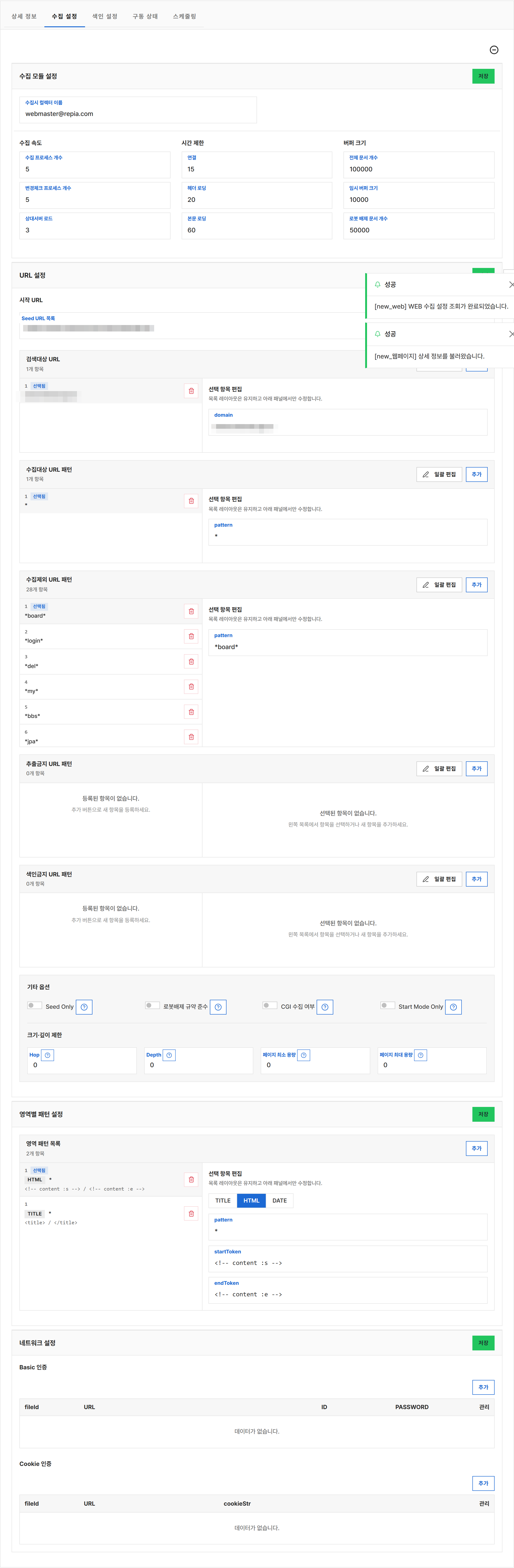514x1568 pixels.
Task: Add a Basic 인증 entry
Action: pyautogui.click(x=483, y=1387)
